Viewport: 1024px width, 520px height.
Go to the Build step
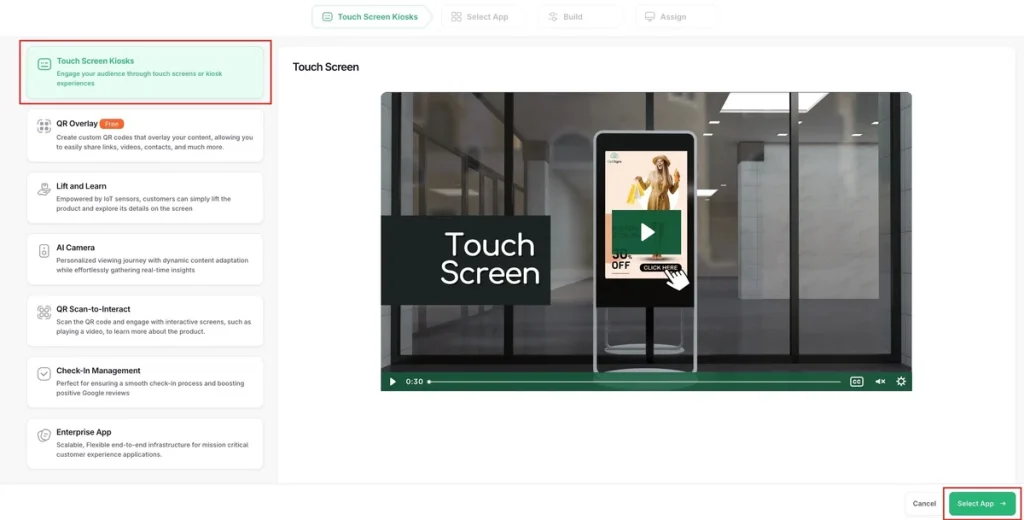point(565,17)
